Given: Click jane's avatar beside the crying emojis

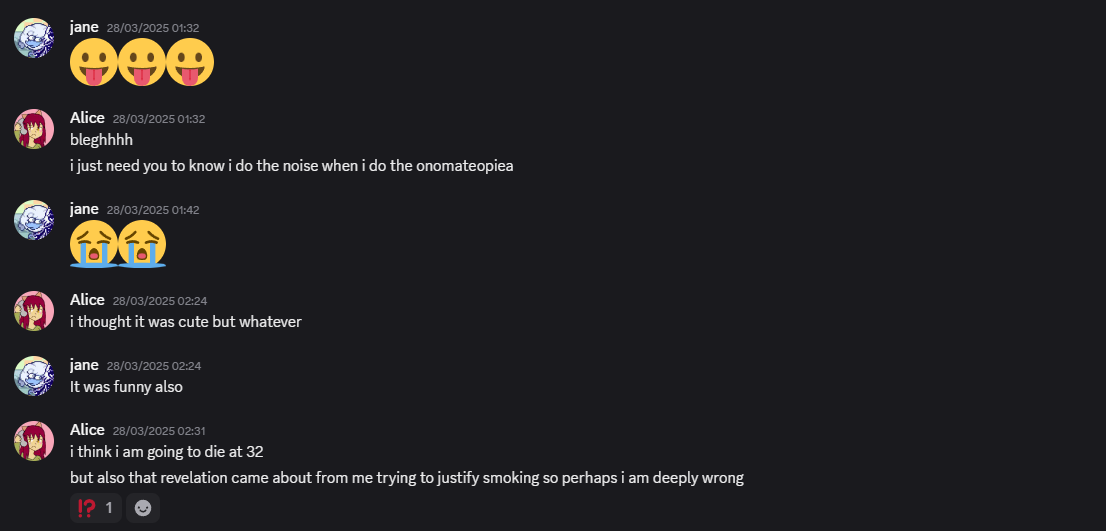Looking at the screenshot, I should [x=34, y=220].
